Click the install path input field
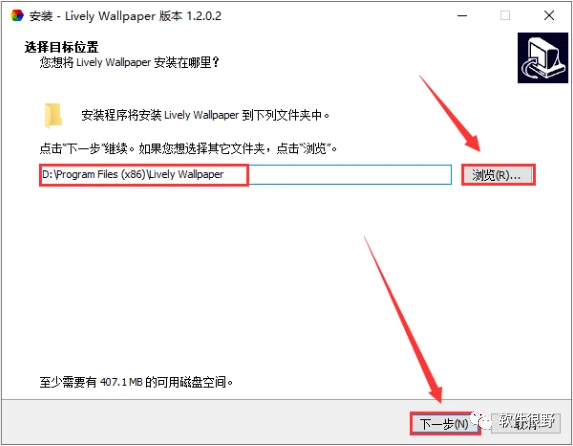This screenshot has width=573, height=446. click(246, 175)
